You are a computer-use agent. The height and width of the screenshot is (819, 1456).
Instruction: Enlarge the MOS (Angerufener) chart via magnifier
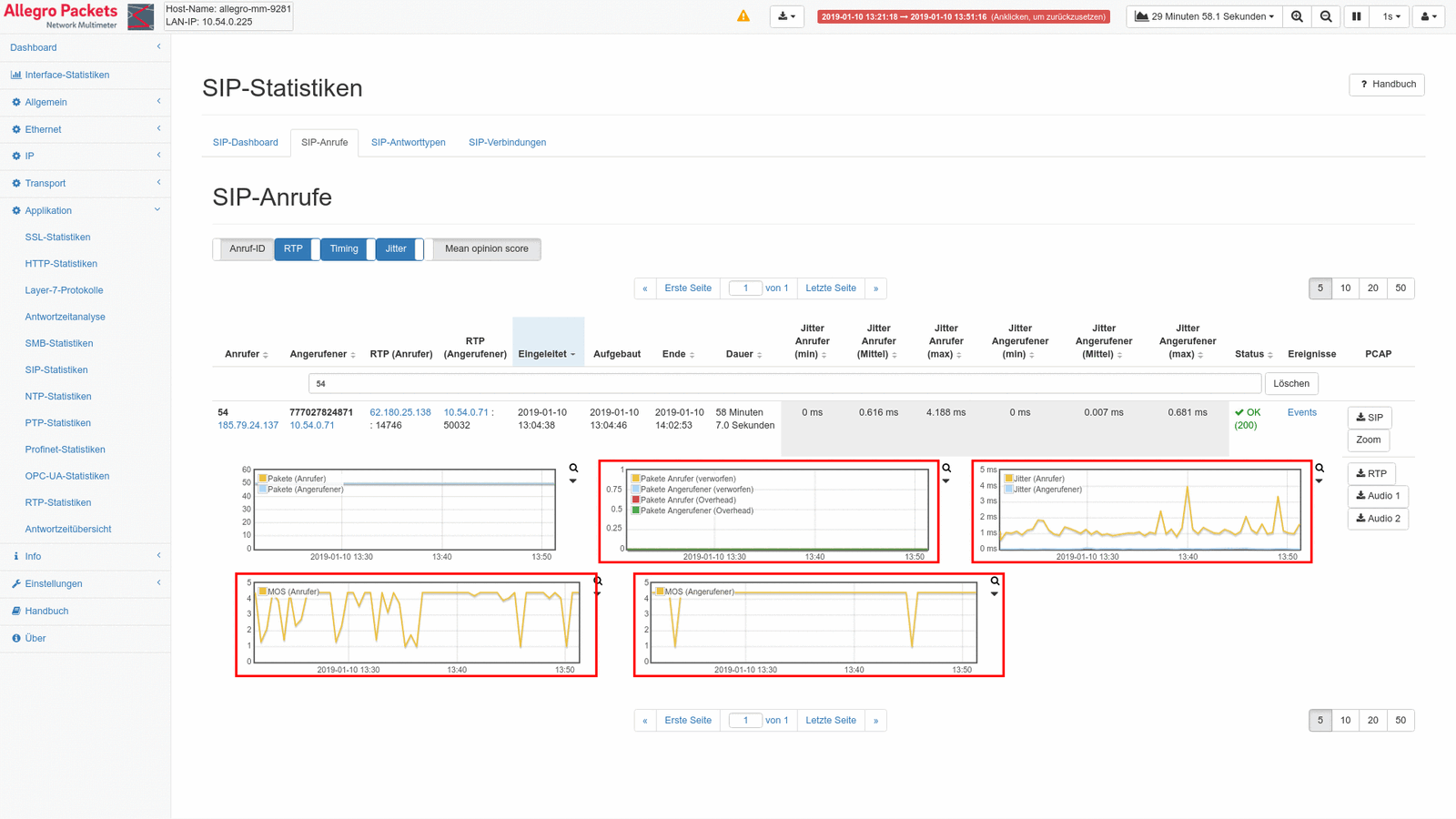click(x=995, y=581)
